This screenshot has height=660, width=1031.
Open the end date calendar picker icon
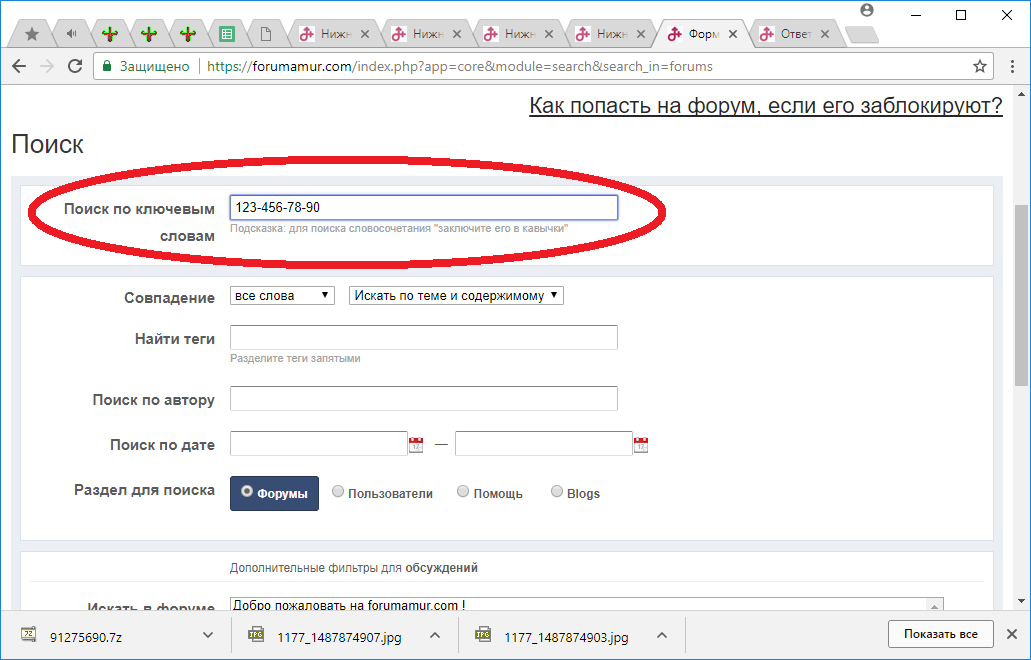click(641, 445)
